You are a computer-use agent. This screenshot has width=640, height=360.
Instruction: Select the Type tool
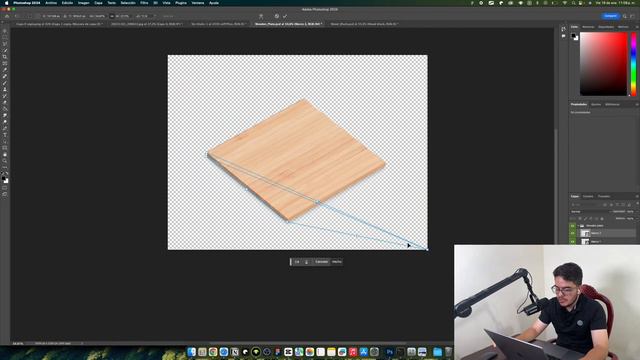pos(5,135)
